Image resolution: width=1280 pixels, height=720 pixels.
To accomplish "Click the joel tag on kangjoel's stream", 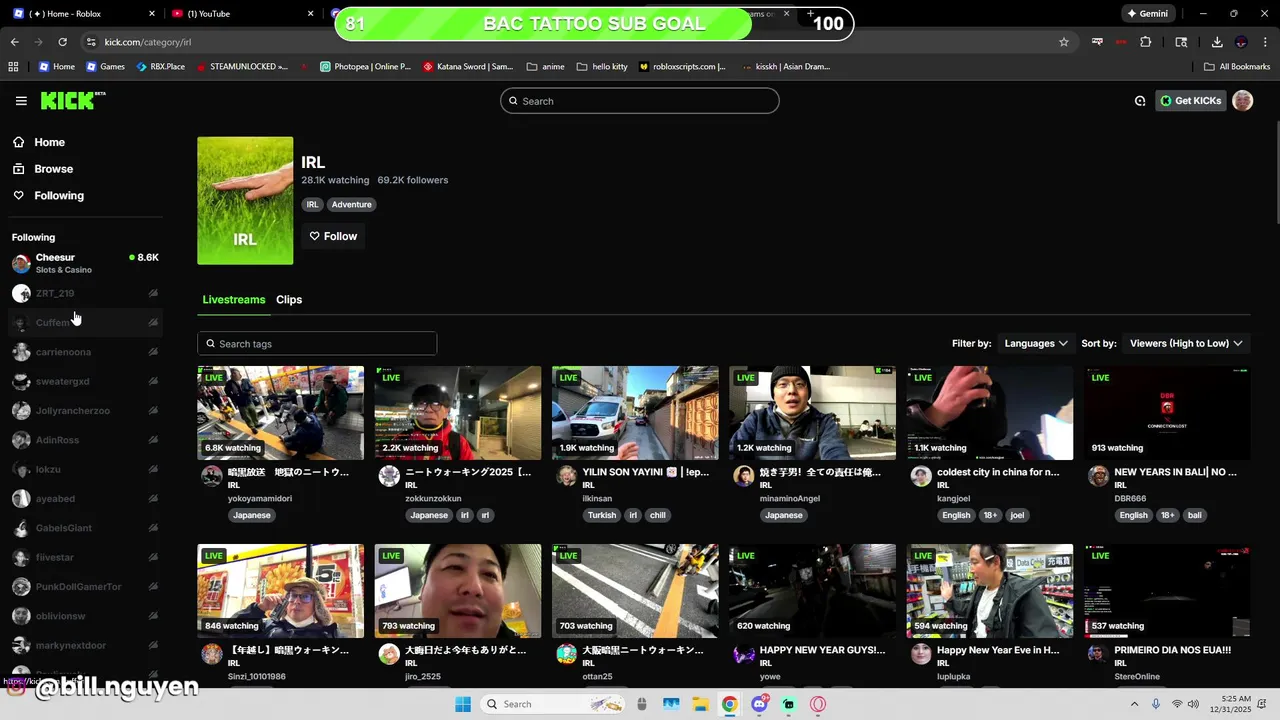I will 1017,516.
